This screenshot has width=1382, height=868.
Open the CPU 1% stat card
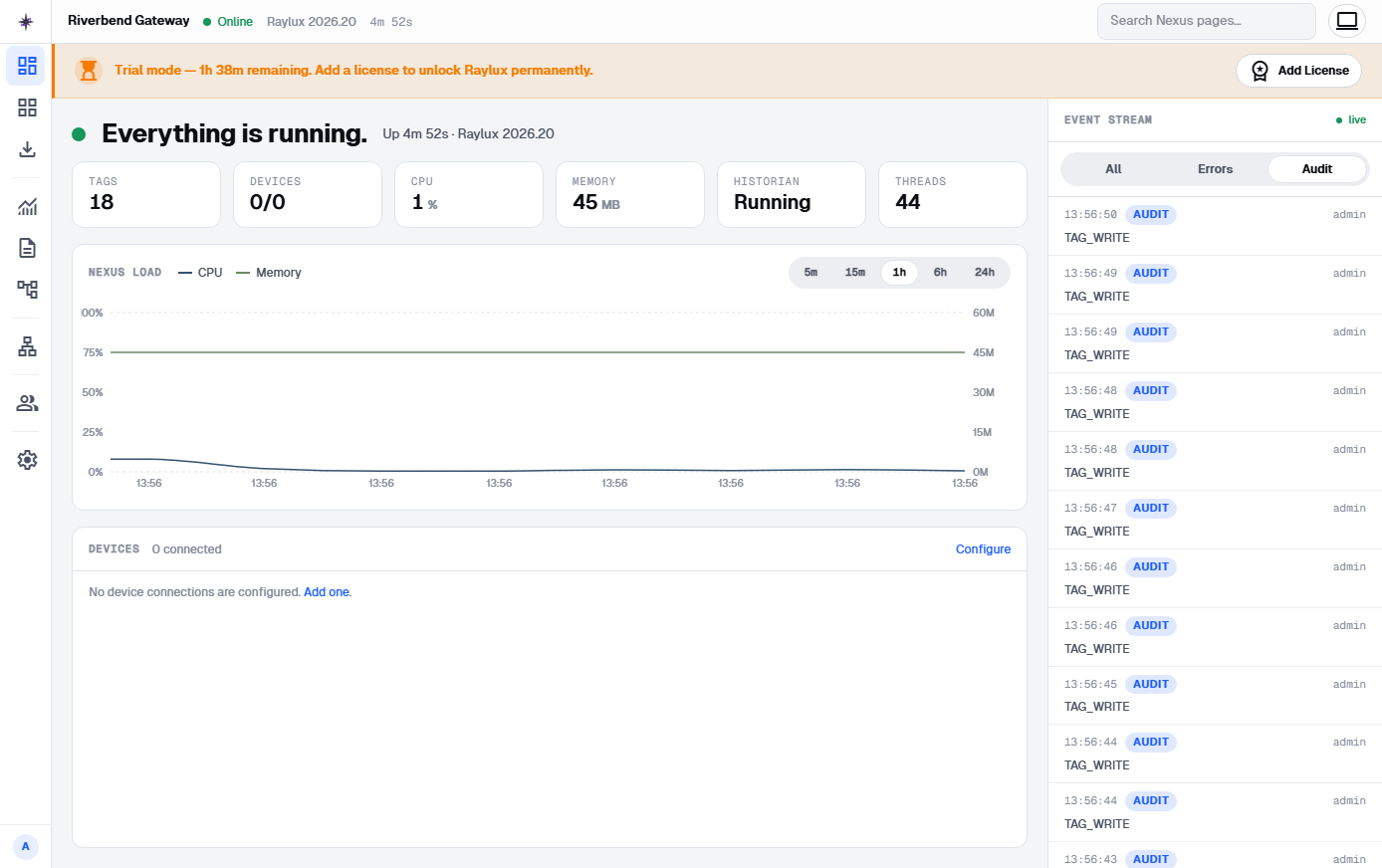point(469,195)
